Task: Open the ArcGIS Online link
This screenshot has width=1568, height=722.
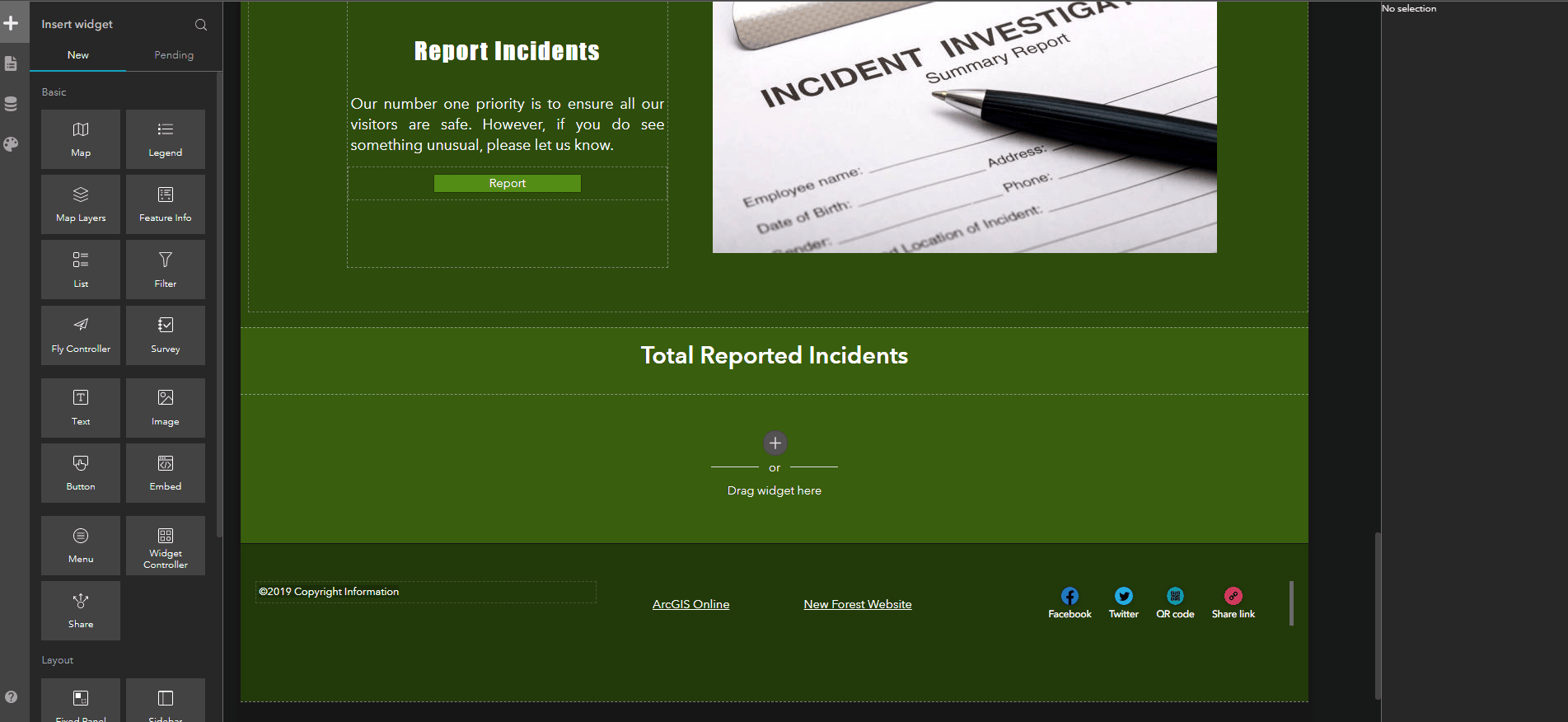Action: 690,604
